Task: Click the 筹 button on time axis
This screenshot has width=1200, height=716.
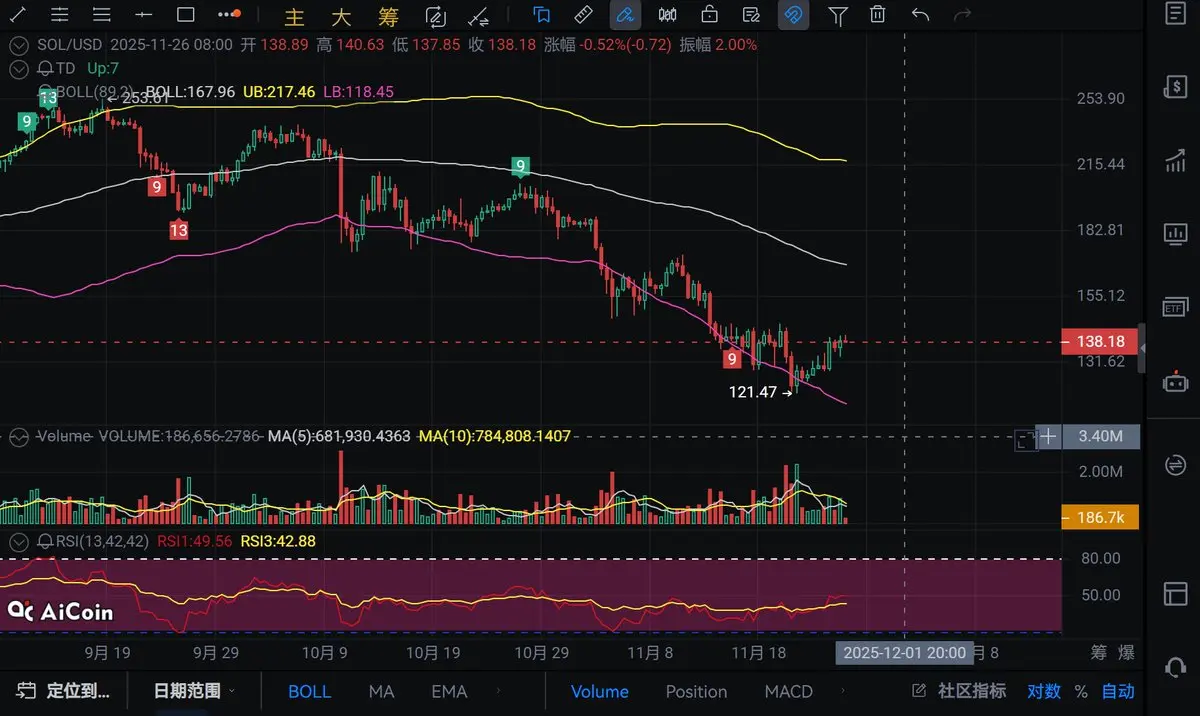Action: coord(1099,653)
